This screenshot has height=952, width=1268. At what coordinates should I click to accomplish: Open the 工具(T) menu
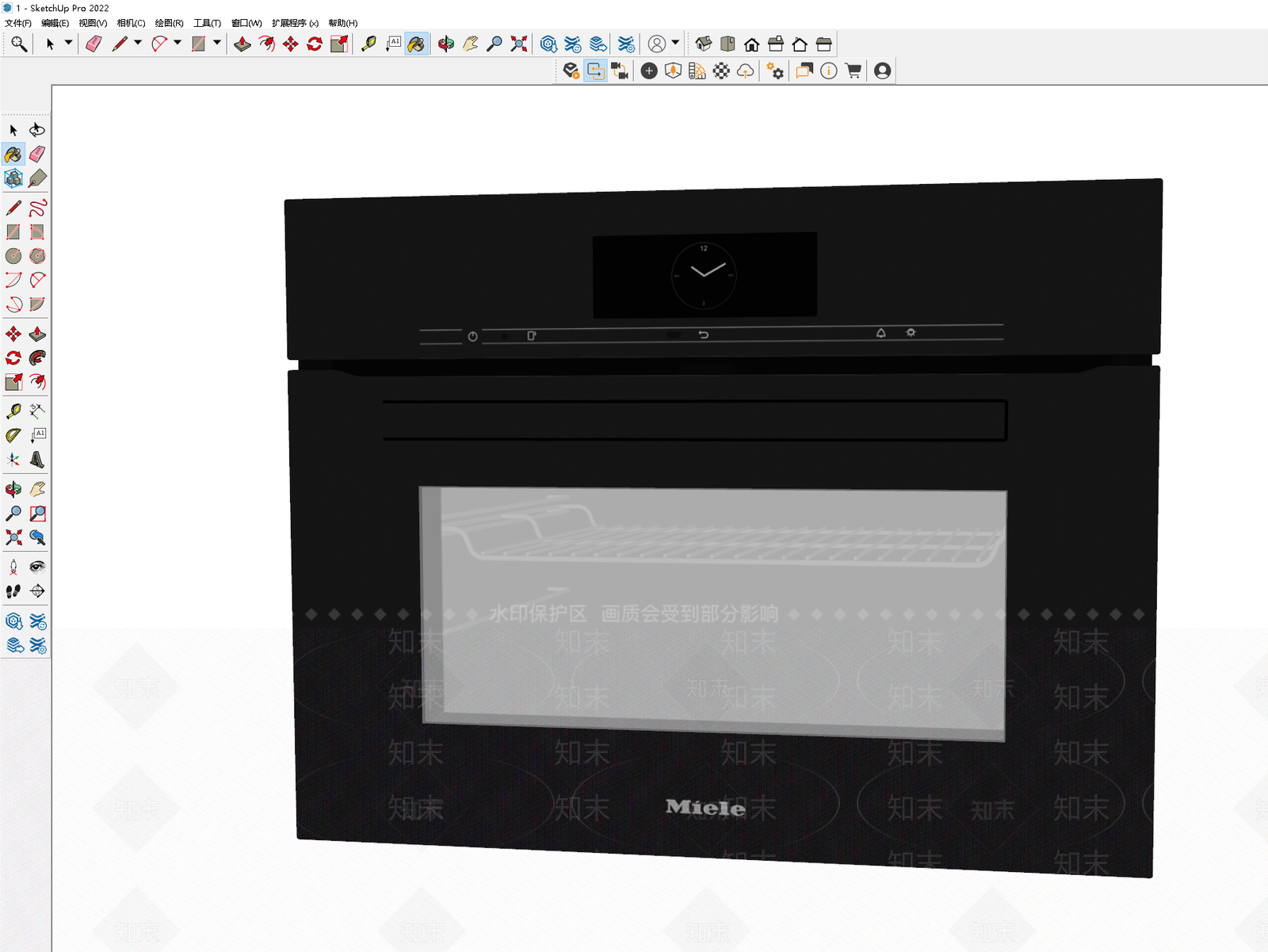point(208,23)
